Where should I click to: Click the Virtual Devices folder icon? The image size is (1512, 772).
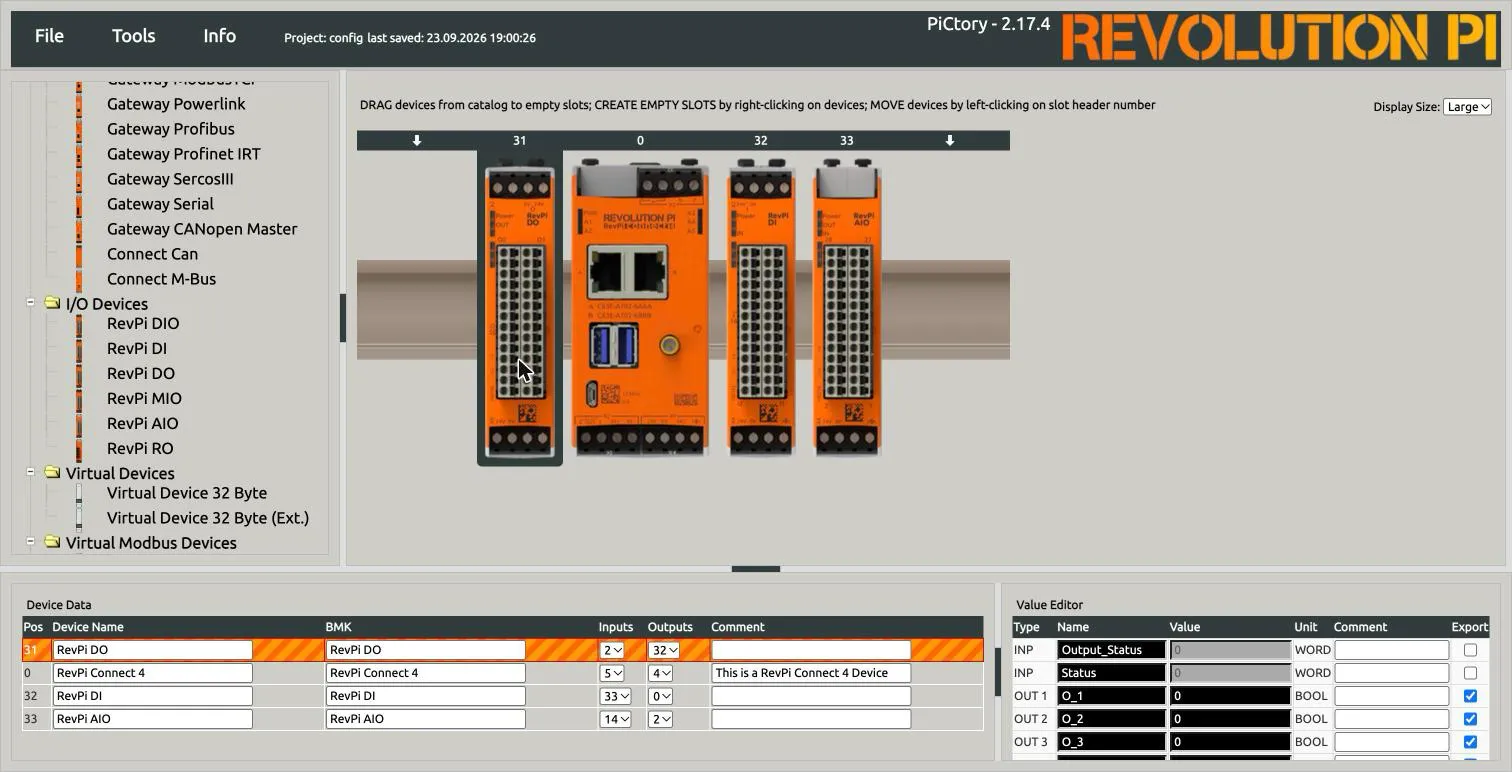tap(52, 472)
